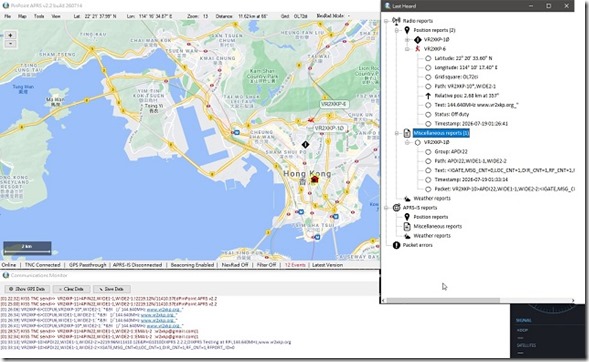Click the Clear Data button
The width and height of the screenshot is (589, 362).
(71, 289)
